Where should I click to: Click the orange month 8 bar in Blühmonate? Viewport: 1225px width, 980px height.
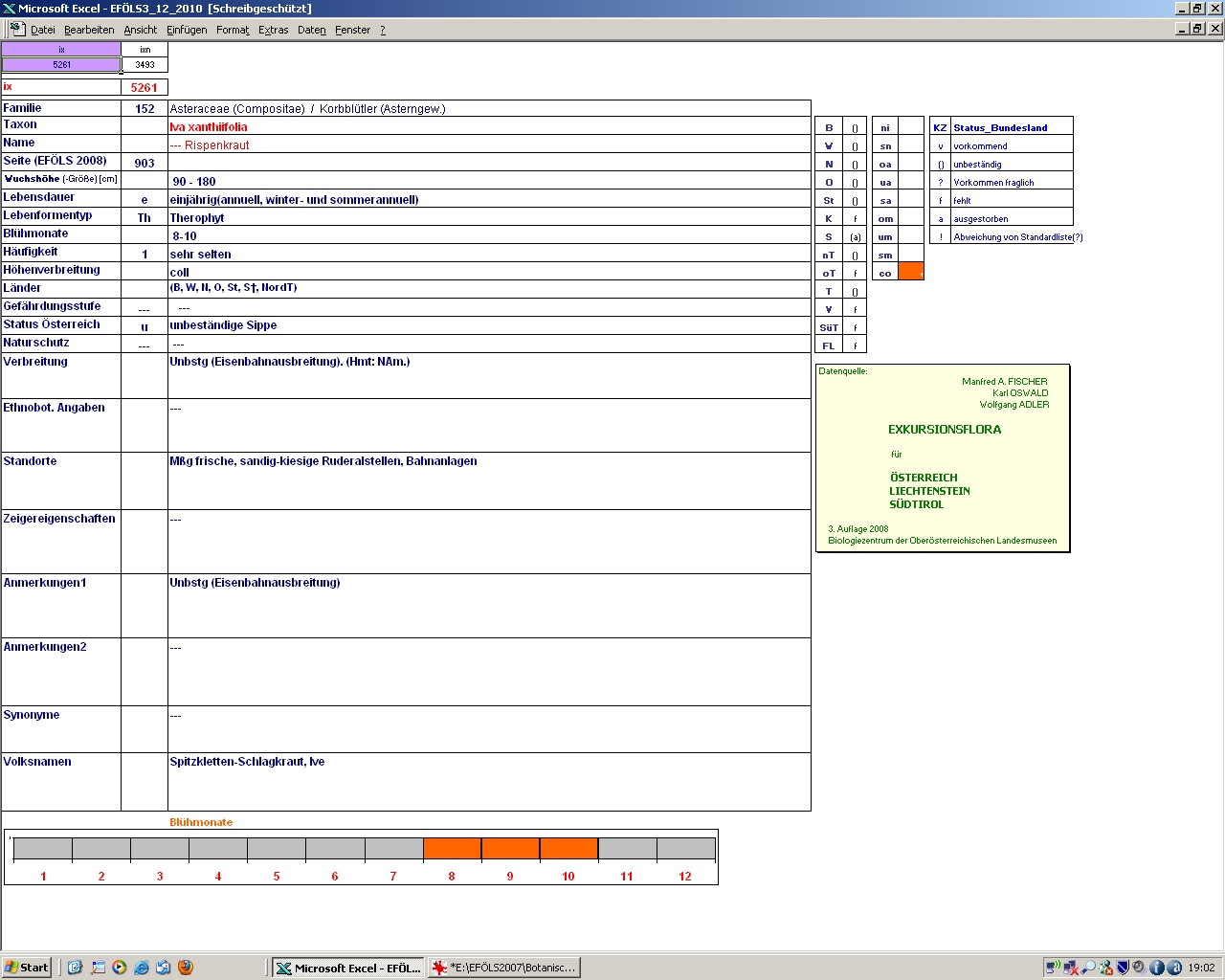(452, 849)
